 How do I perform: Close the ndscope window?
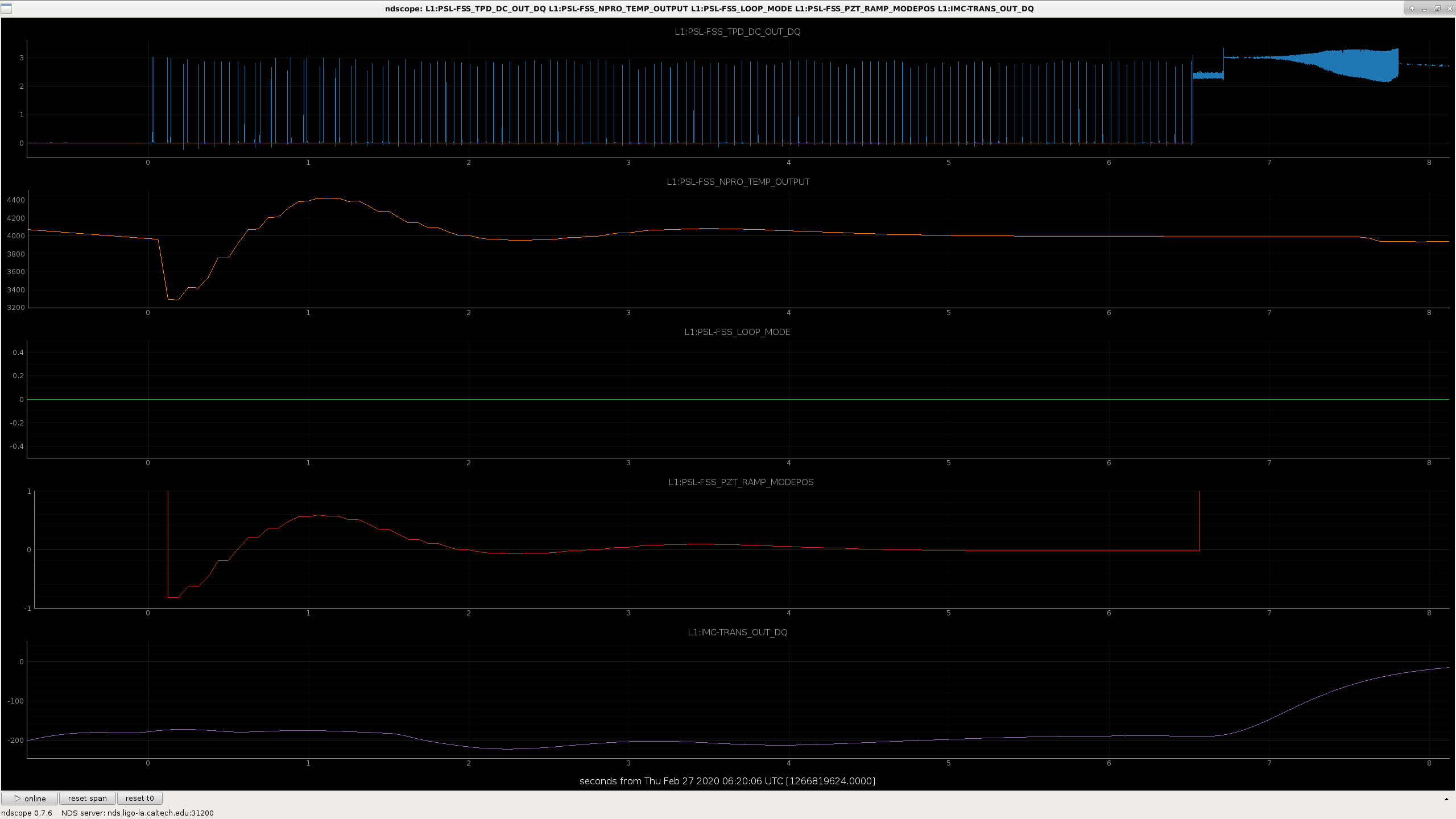tap(1449, 9)
